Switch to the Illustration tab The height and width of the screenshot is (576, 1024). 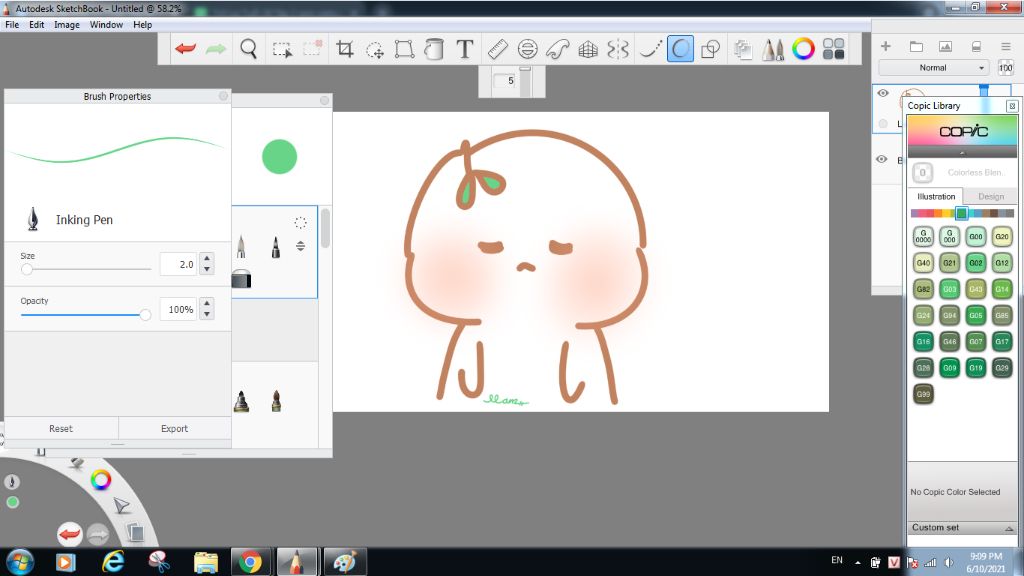pos(936,197)
